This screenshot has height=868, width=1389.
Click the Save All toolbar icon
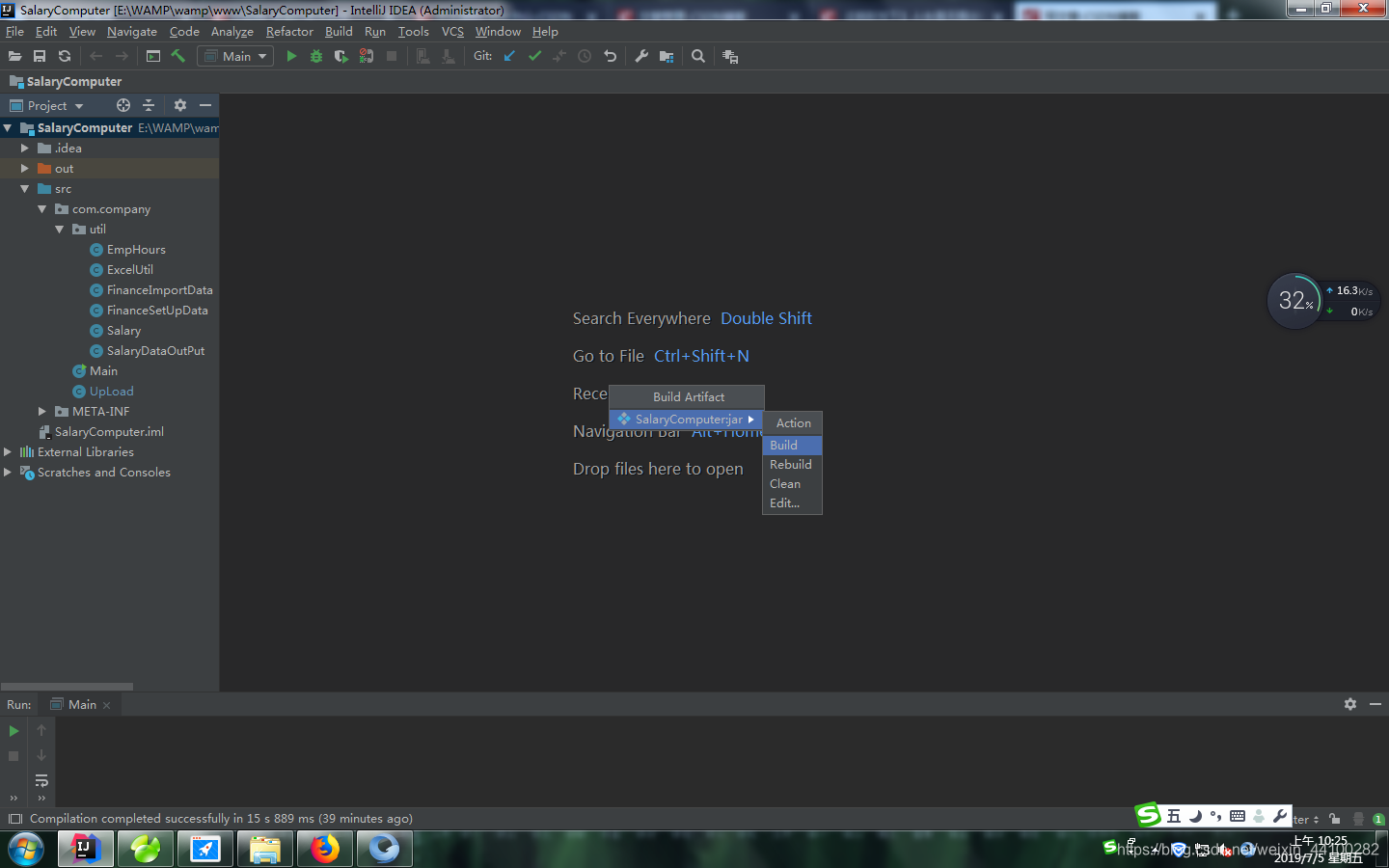click(40, 56)
